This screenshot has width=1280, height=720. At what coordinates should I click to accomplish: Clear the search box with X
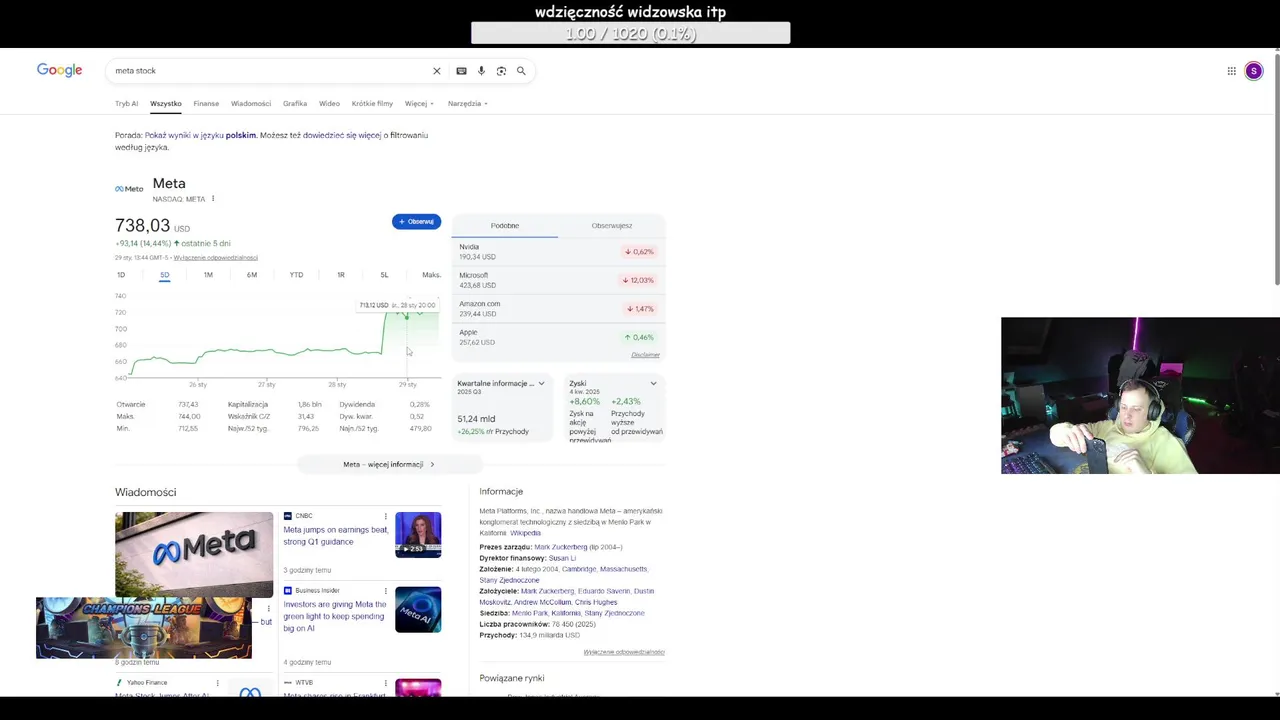tap(436, 71)
